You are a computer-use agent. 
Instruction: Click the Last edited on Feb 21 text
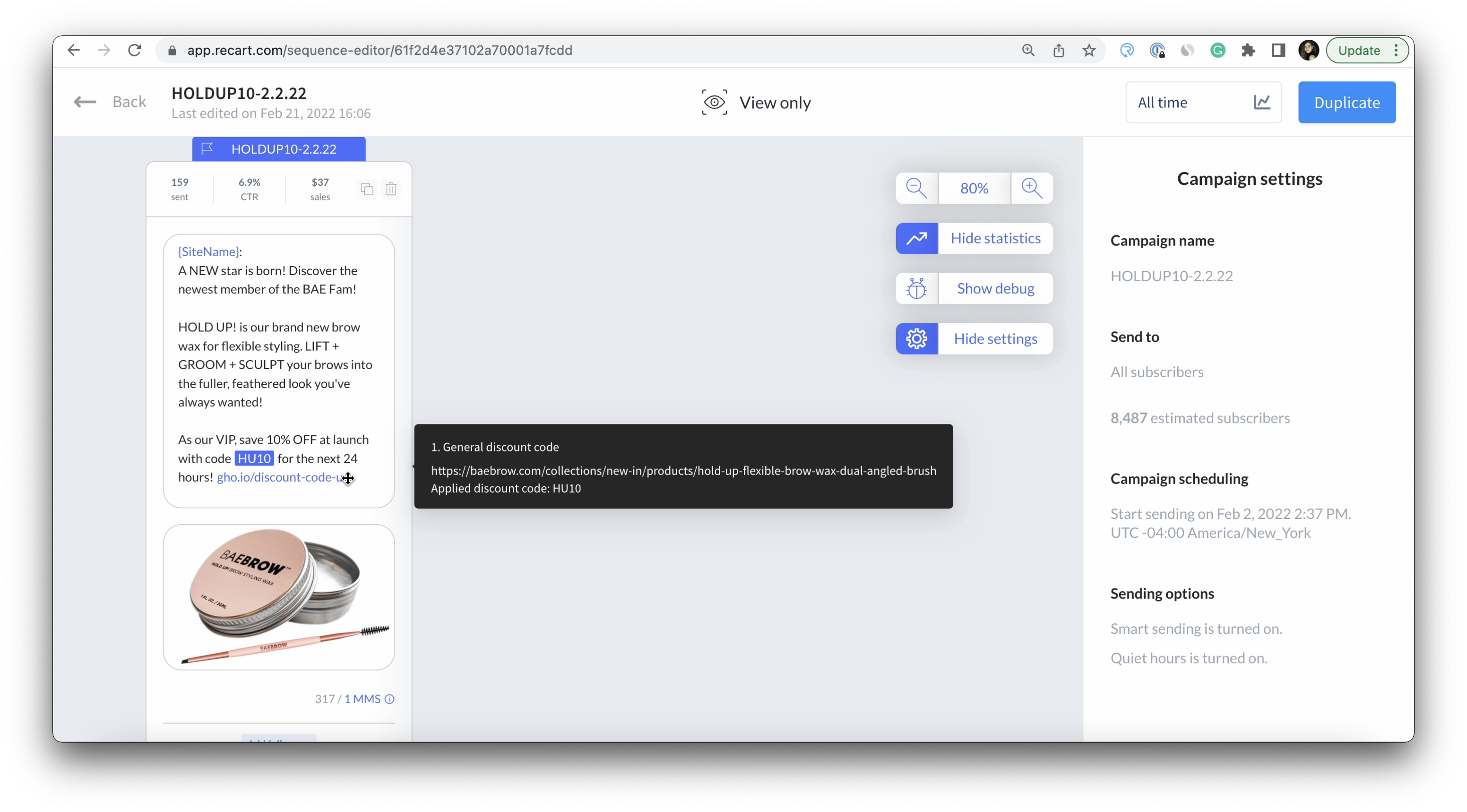pyautogui.click(x=271, y=113)
